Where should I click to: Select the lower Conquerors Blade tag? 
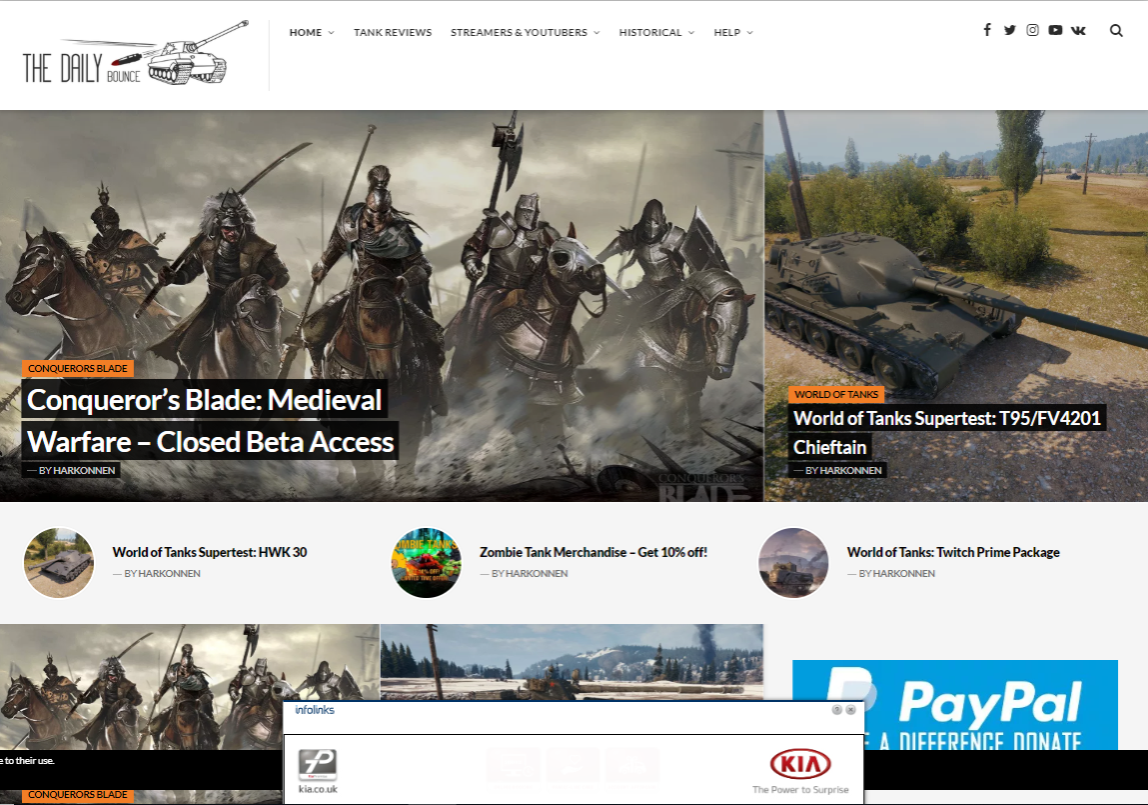click(78, 795)
